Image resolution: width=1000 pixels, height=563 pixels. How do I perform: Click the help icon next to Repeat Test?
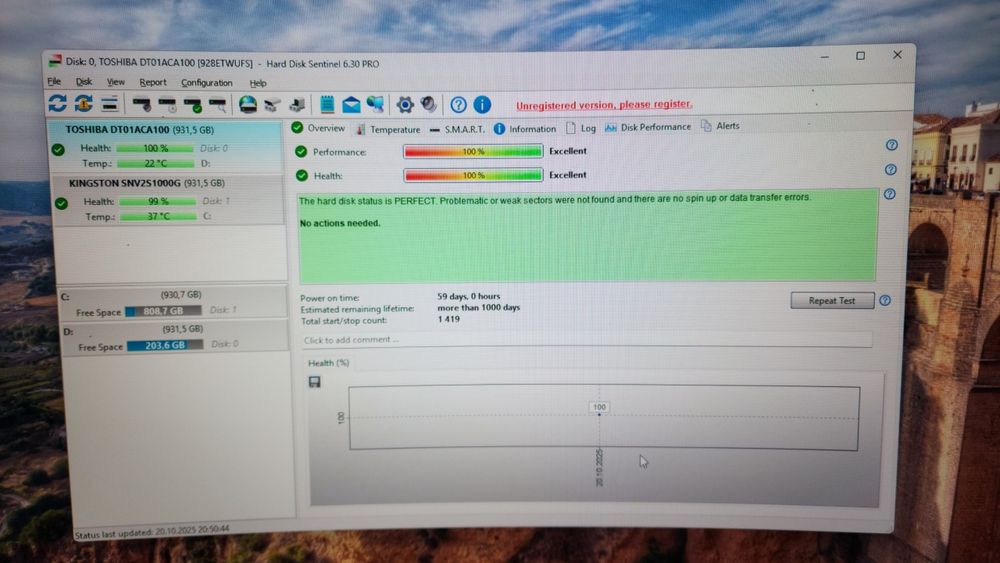(885, 300)
